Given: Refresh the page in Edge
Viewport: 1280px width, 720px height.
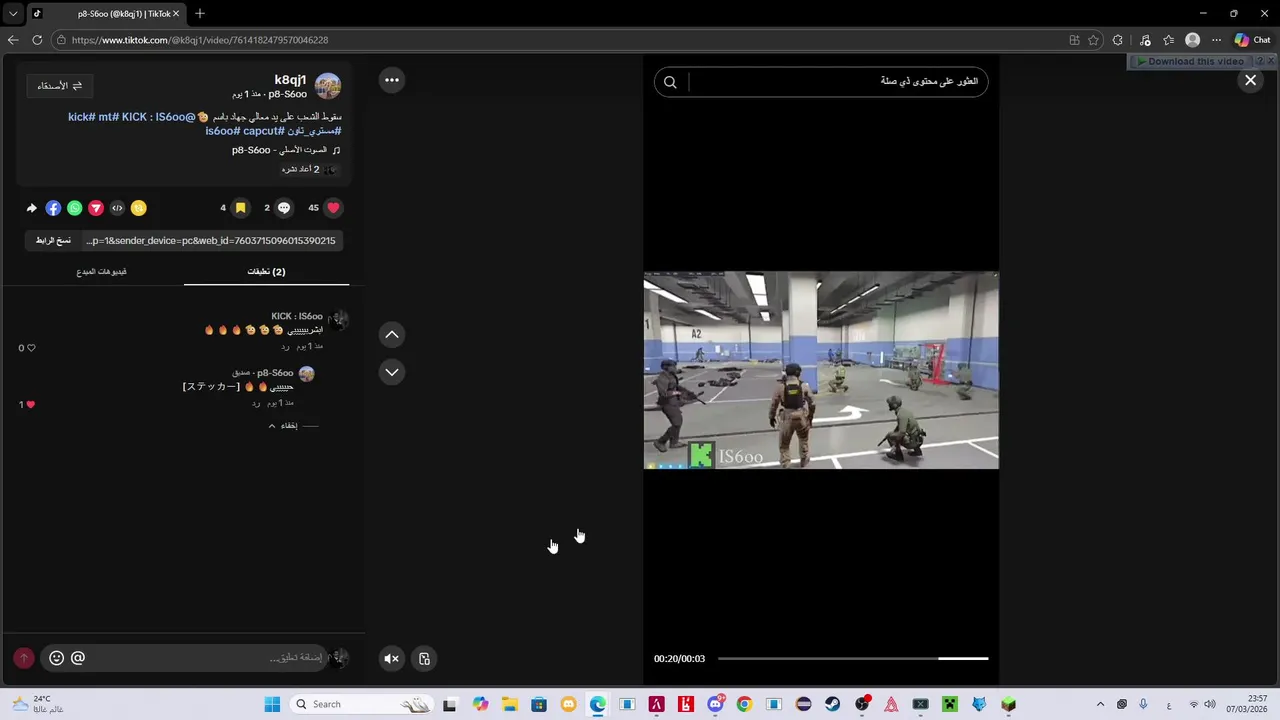Looking at the screenshot, I should click(37, 40).
